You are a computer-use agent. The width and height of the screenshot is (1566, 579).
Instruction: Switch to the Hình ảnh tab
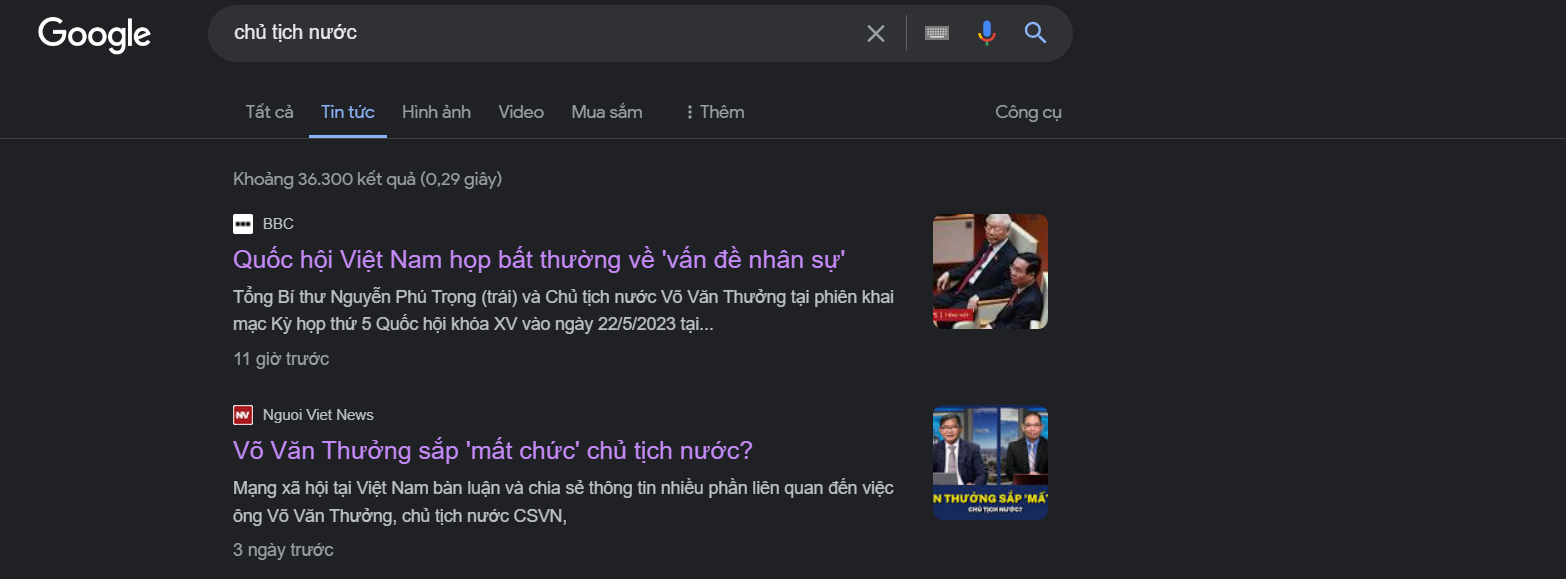(436, 112)
